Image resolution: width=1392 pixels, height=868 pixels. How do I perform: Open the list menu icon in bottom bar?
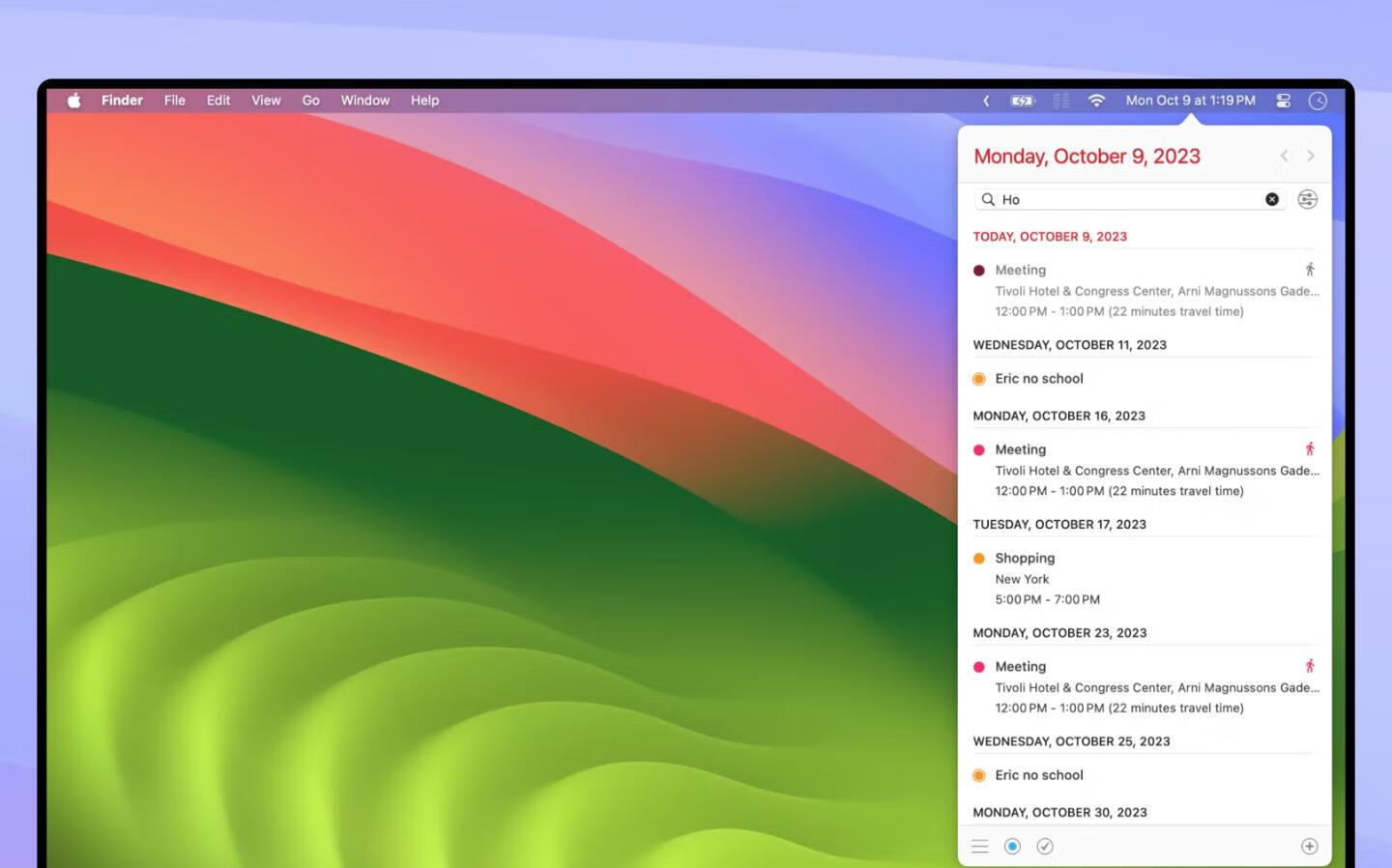(x=979, y=847)
